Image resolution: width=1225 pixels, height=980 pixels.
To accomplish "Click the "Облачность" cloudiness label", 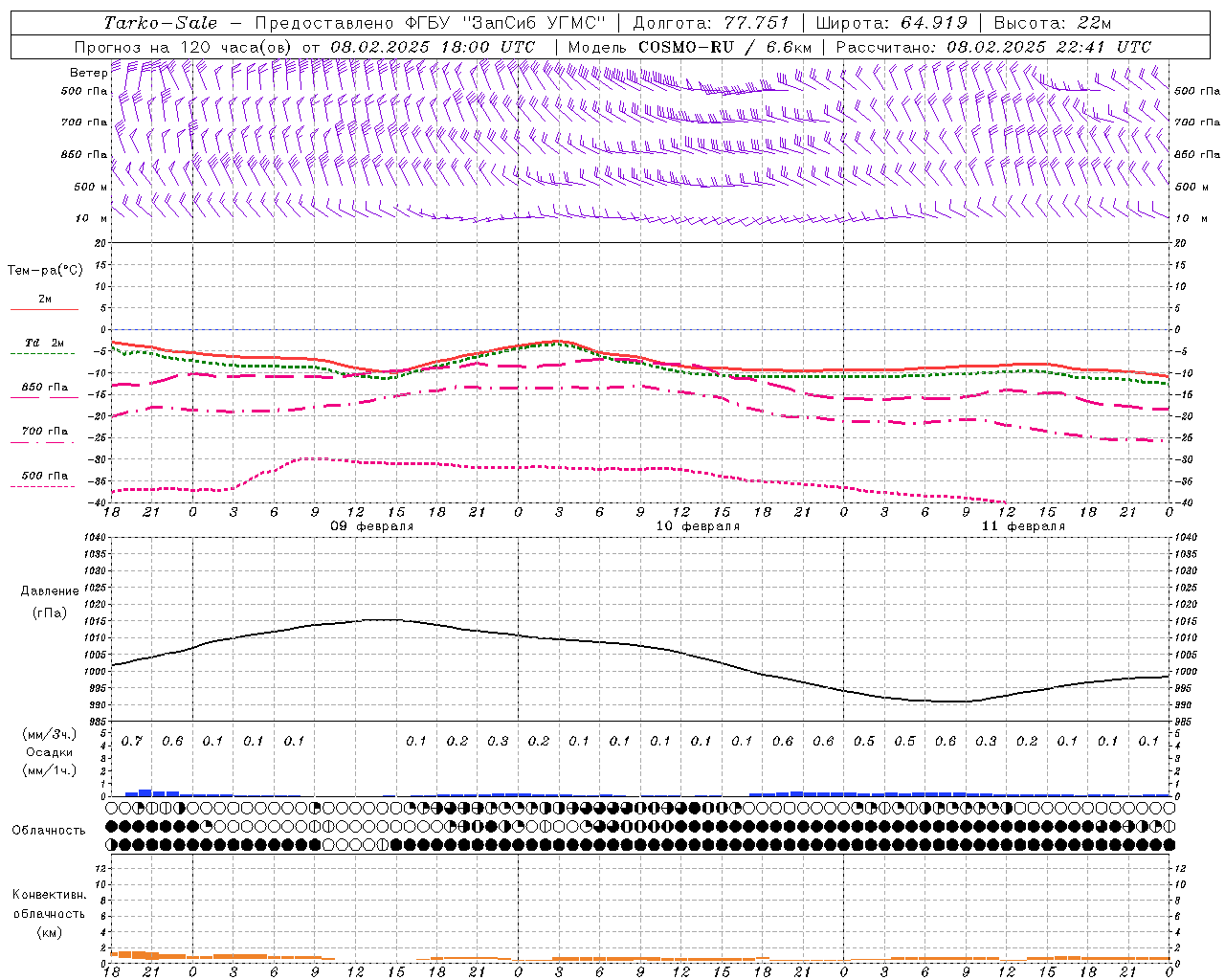I will coord(49,831).
